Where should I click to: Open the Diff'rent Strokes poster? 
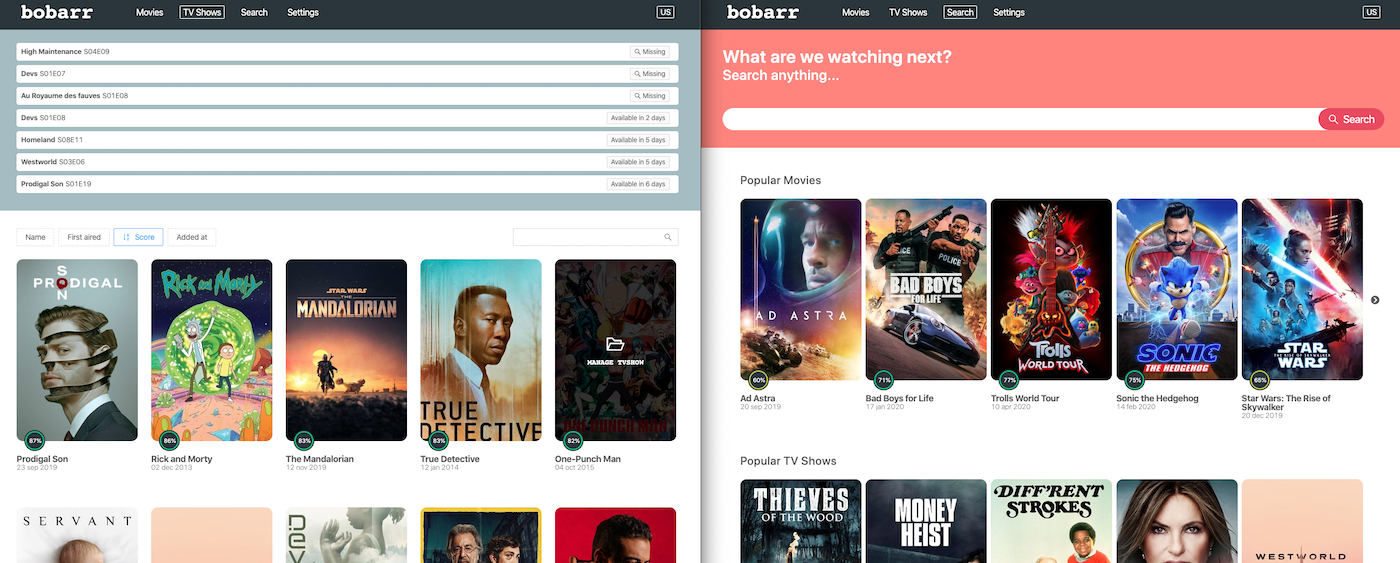tap(1051, 521)
